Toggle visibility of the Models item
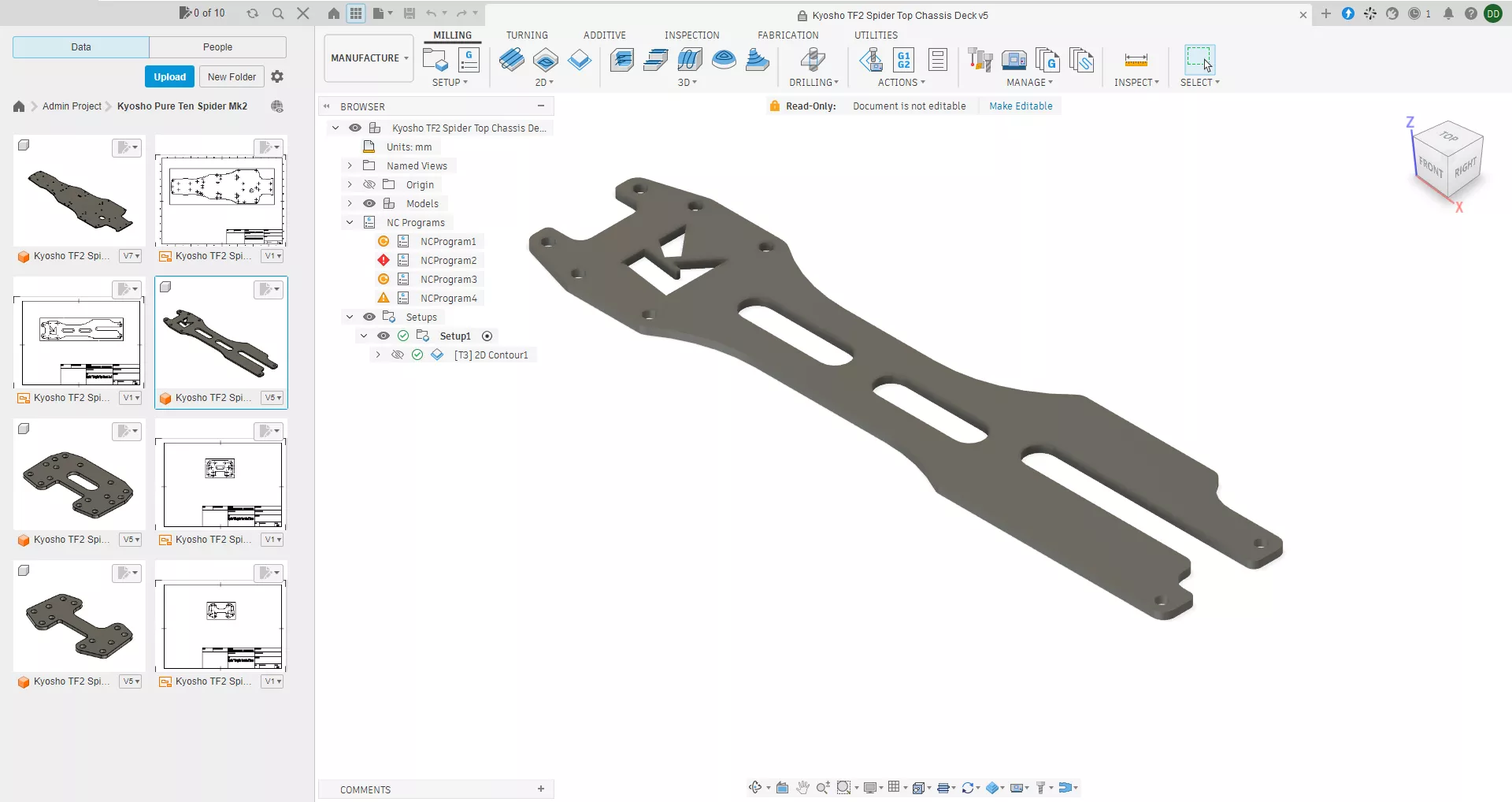 (369, 203)
